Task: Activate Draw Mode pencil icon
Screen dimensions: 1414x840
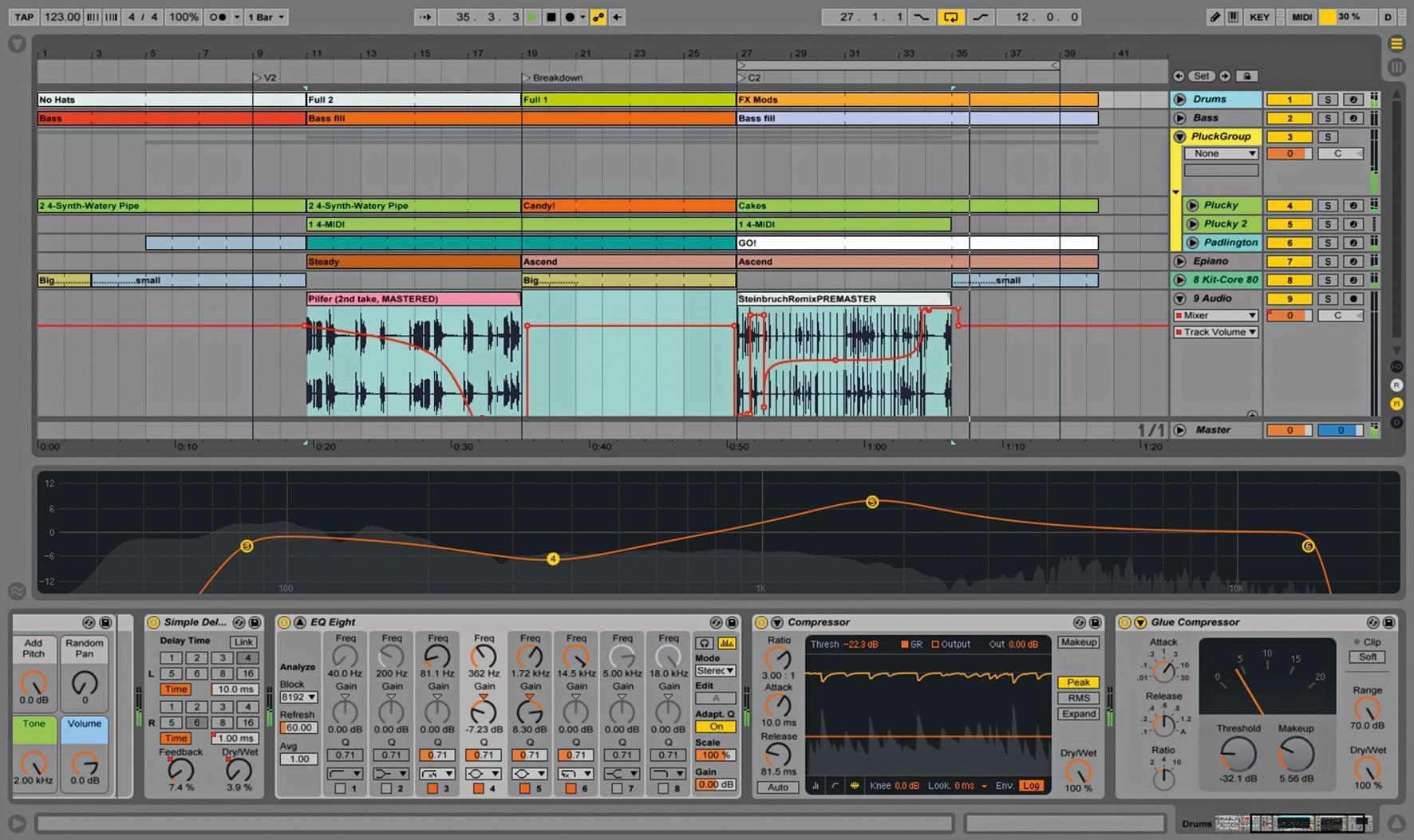Action: pos(1215,17)
